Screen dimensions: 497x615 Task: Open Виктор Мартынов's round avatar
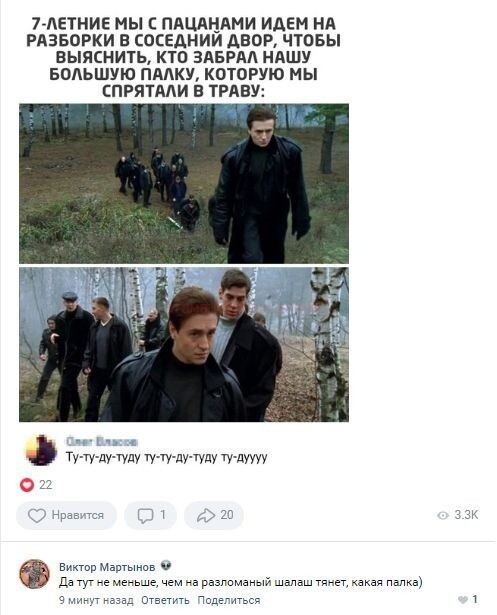(x=35, y=574)
